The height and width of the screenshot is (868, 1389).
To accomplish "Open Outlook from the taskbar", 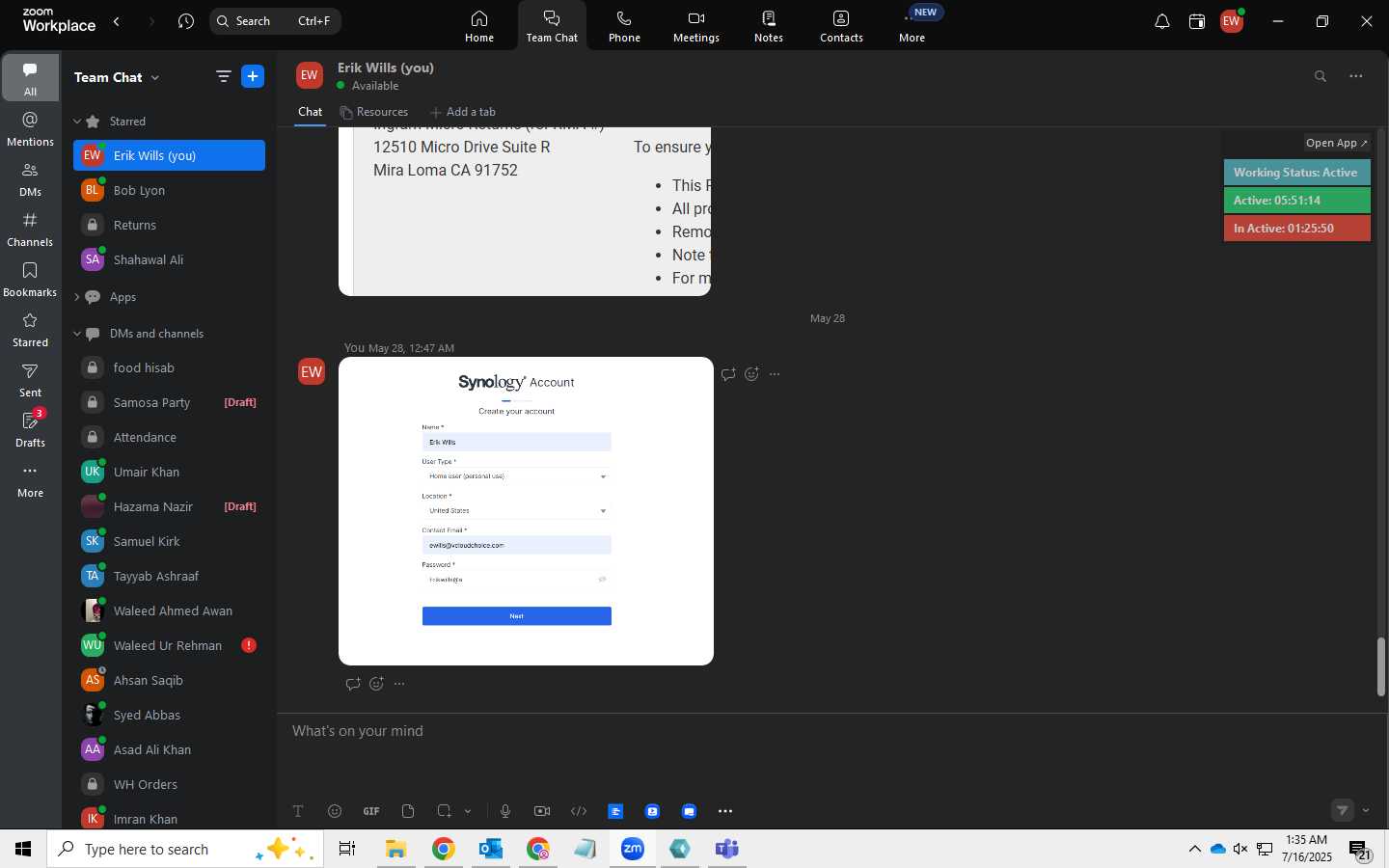I will 491,849.
